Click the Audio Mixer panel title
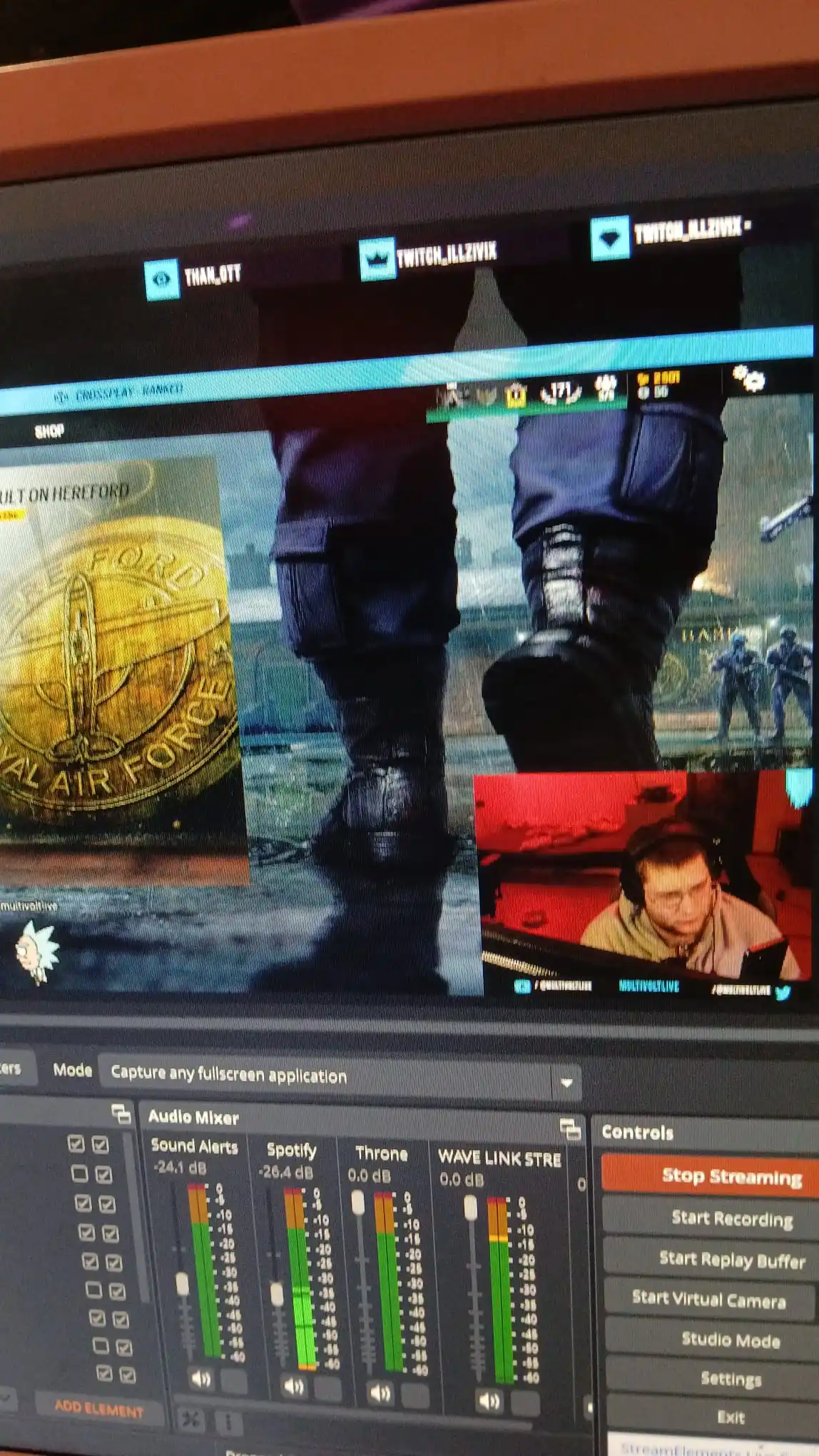The image size is (819, 1456). [193, 1117]
